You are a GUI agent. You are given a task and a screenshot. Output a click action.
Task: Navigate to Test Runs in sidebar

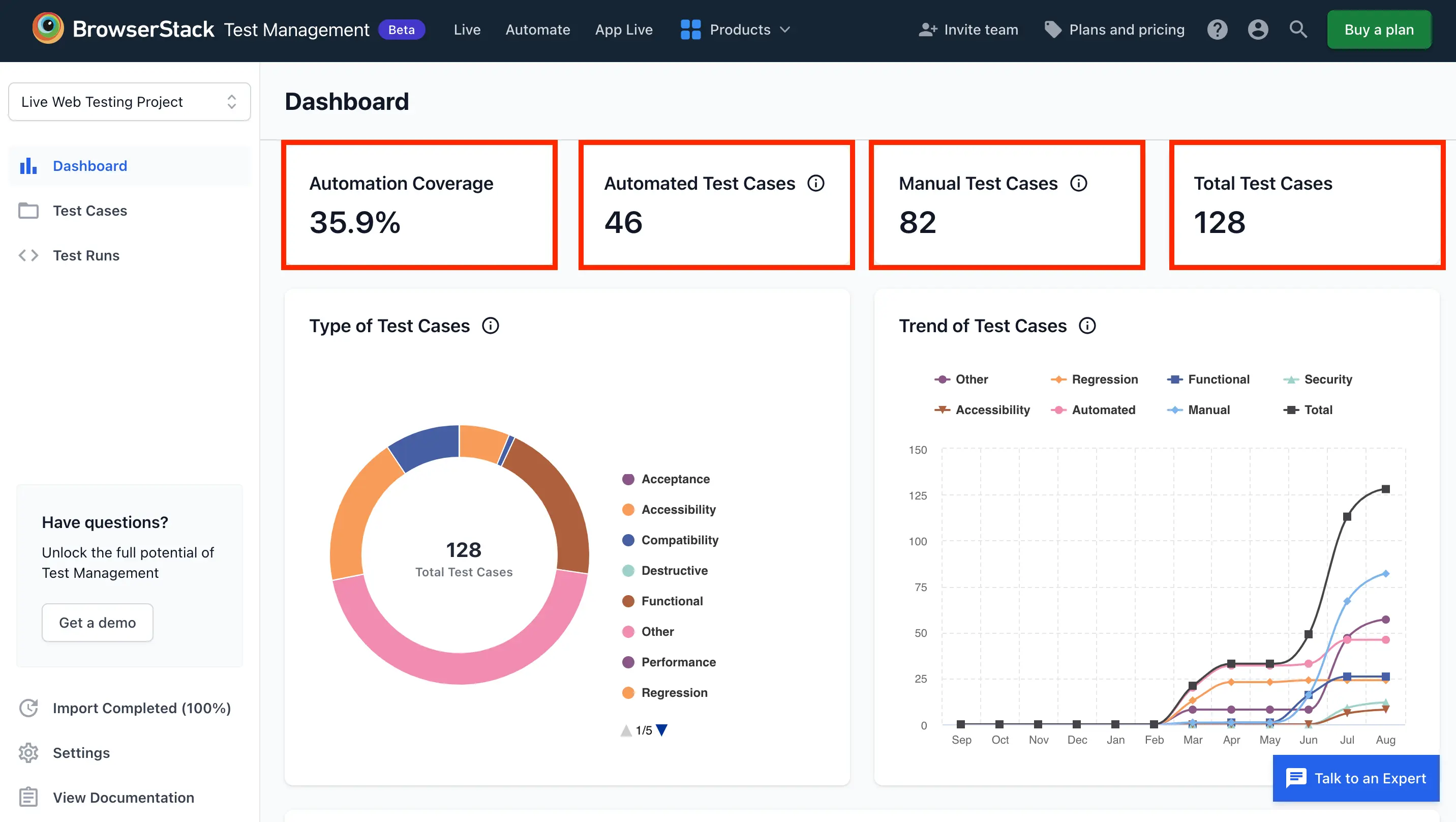(86, 256)
